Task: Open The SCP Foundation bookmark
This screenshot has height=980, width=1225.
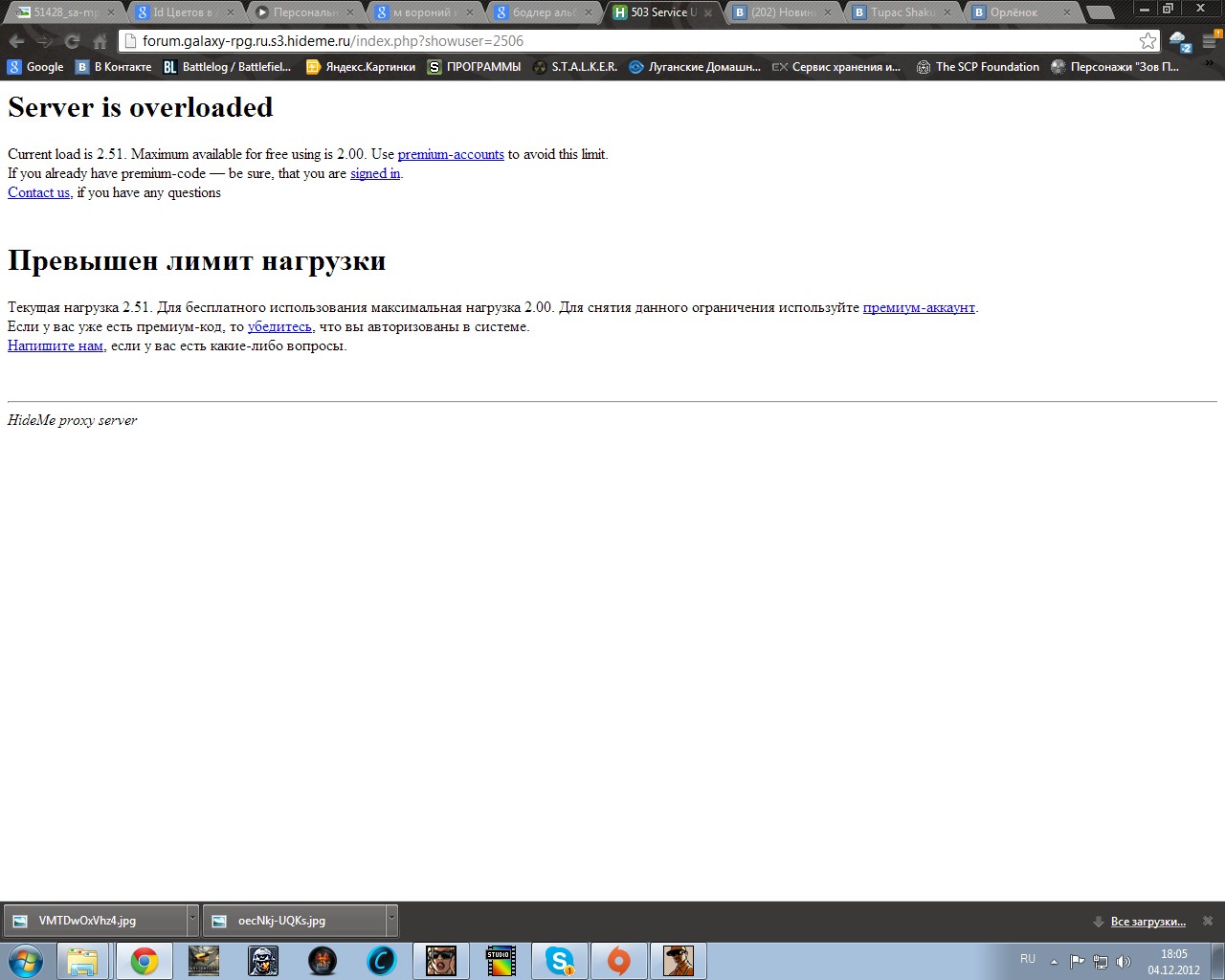Action: pos(978,67)
